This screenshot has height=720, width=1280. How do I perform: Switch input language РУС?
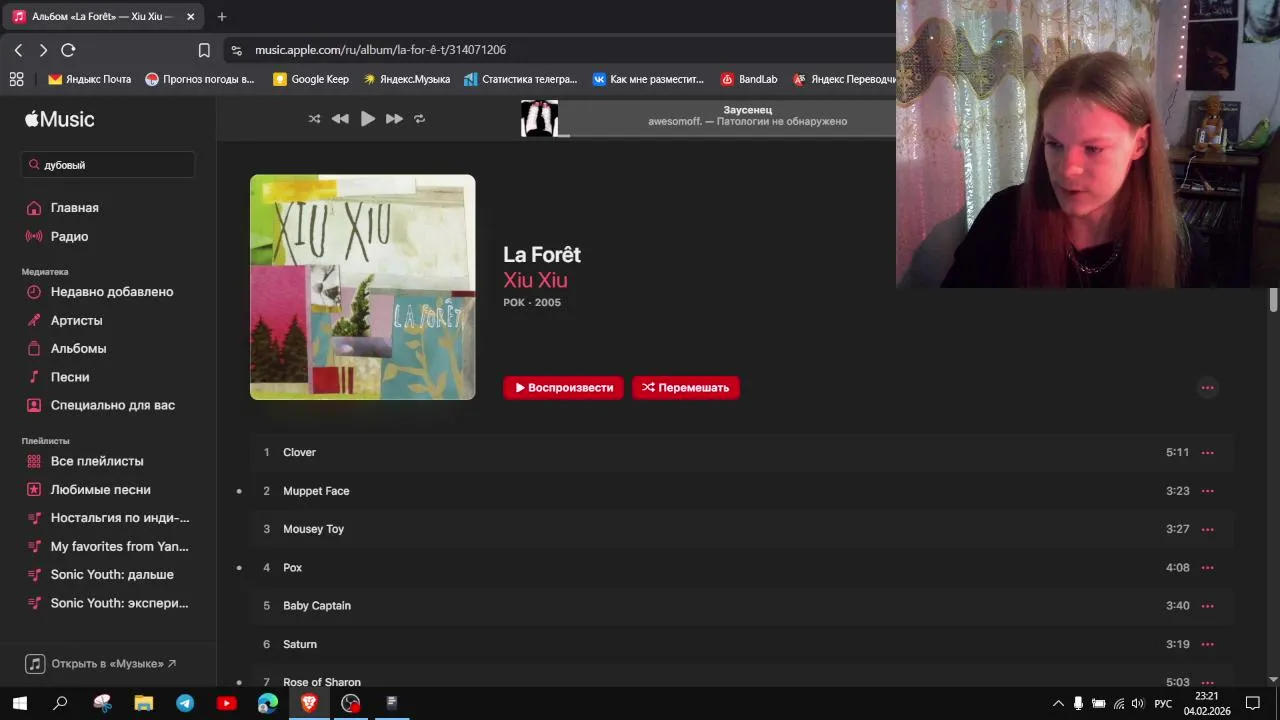tap(1163, 704)
